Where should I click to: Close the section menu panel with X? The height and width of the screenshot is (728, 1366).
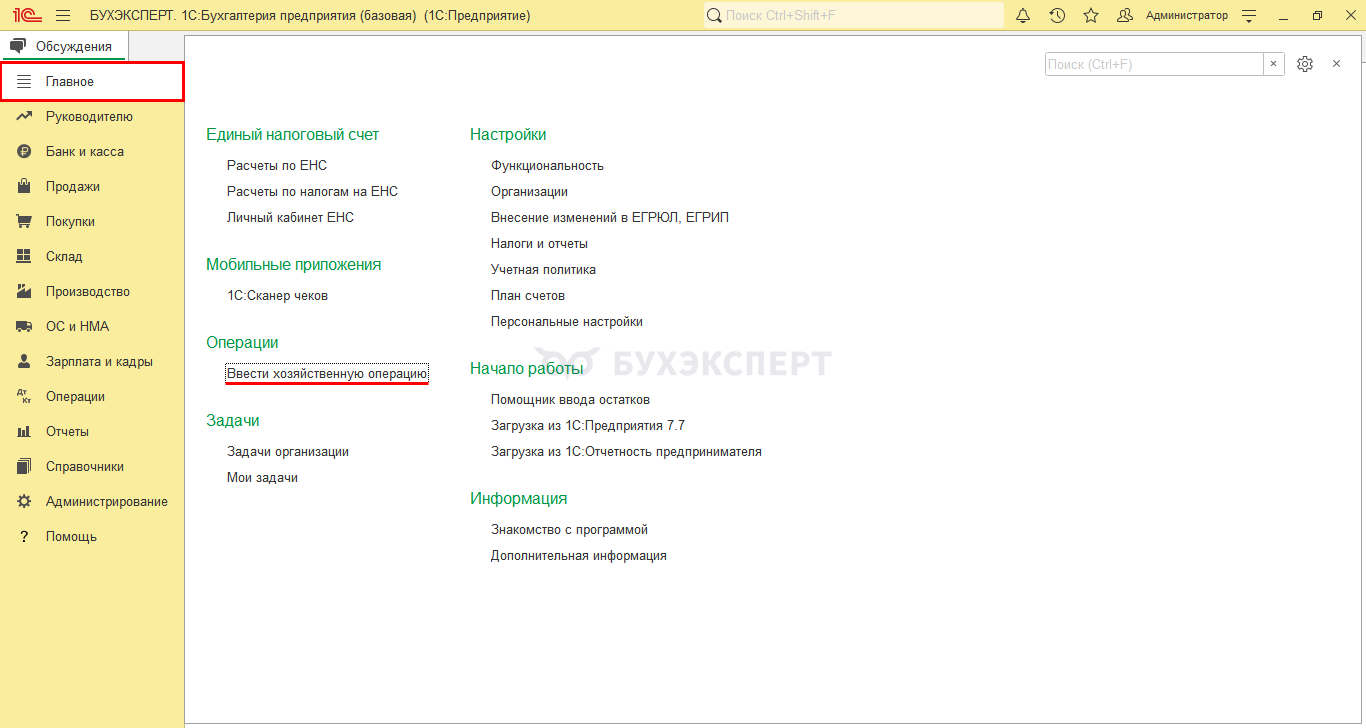click(1336, 64)
